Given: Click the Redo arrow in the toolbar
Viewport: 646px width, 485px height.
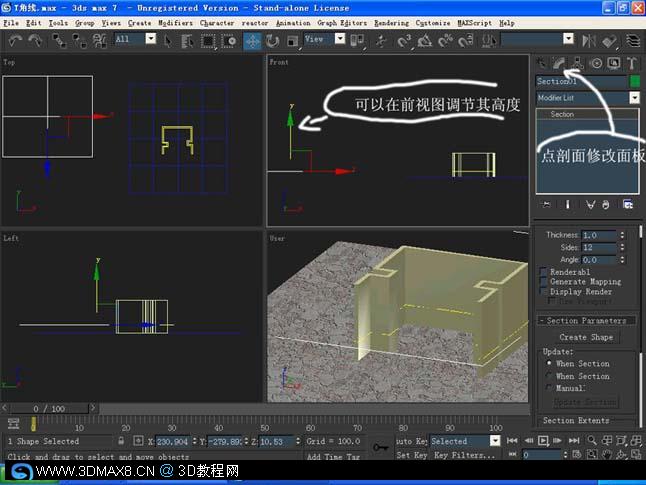Looking at the screenshot, I should pyautogui.click(x=35, y=40).
